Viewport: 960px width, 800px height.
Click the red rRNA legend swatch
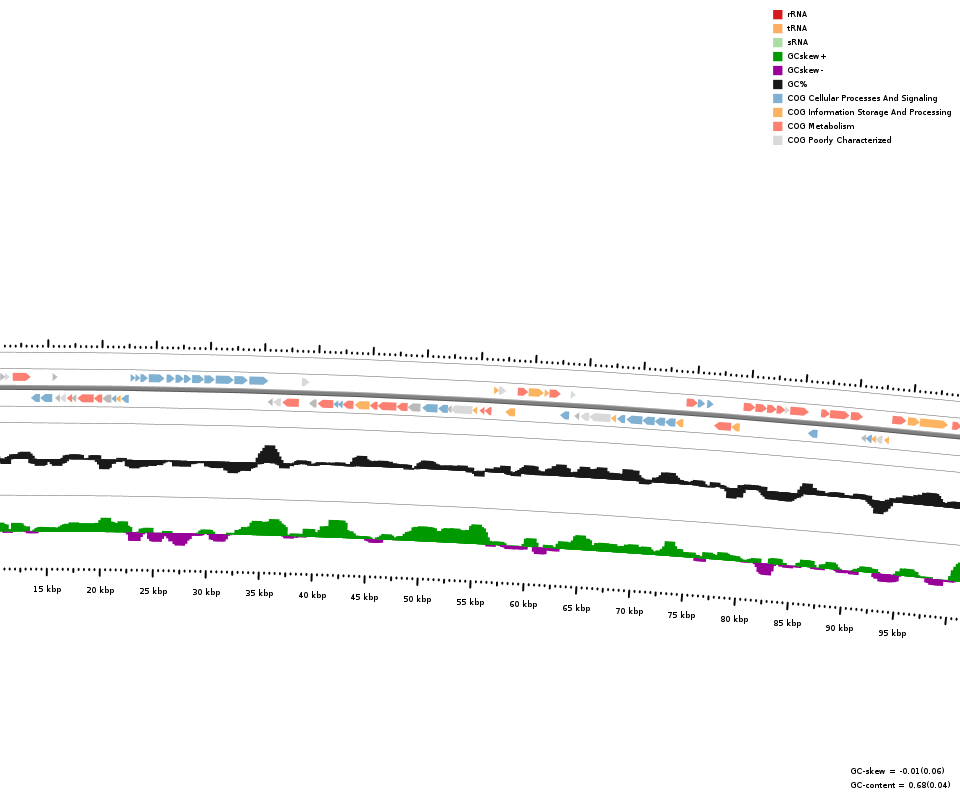(777, 14)
